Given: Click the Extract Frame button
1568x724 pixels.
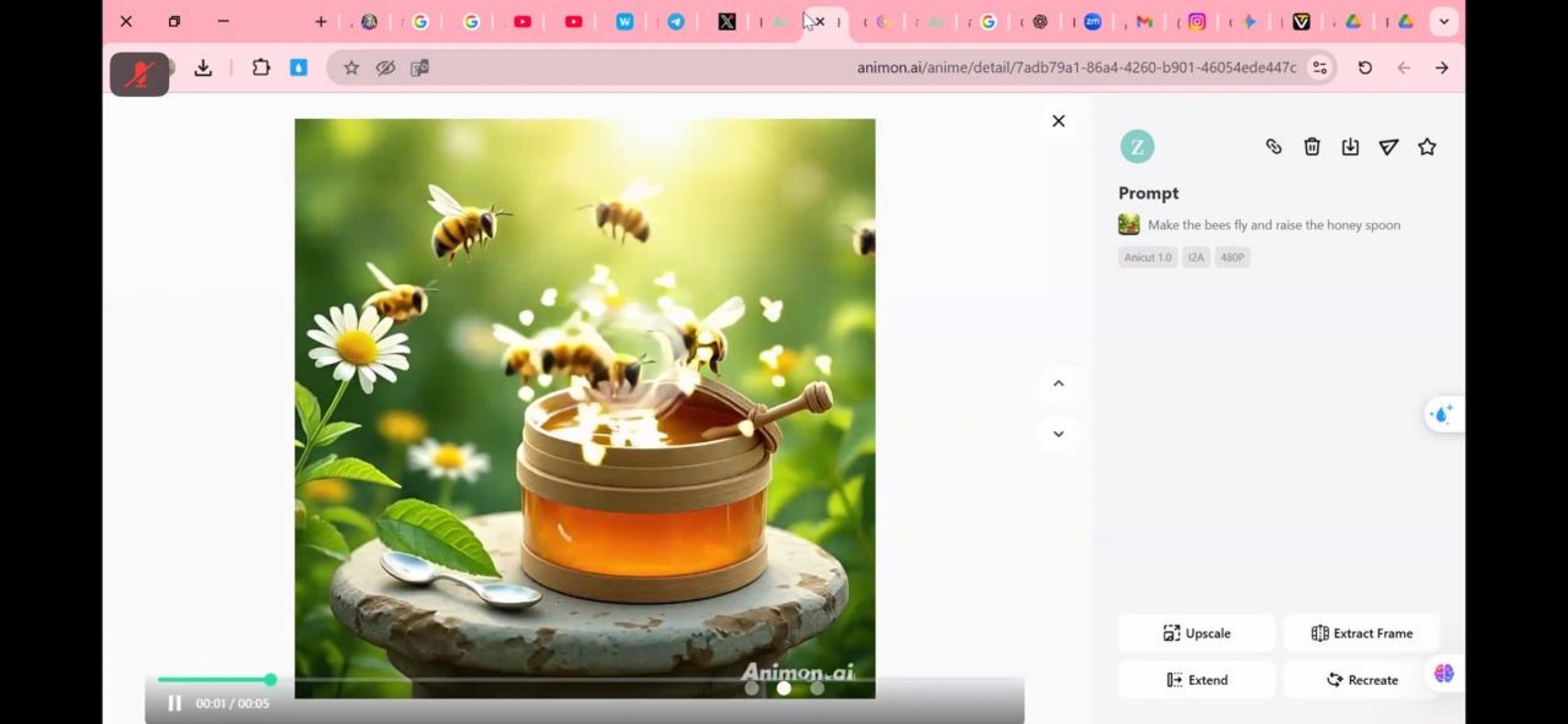Looking at the screenshot, I should point(1362,634).
